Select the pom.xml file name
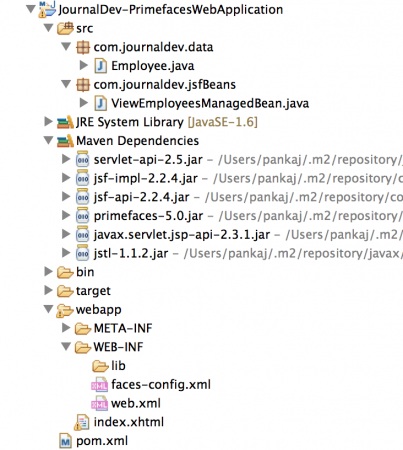 click(102, 441)
